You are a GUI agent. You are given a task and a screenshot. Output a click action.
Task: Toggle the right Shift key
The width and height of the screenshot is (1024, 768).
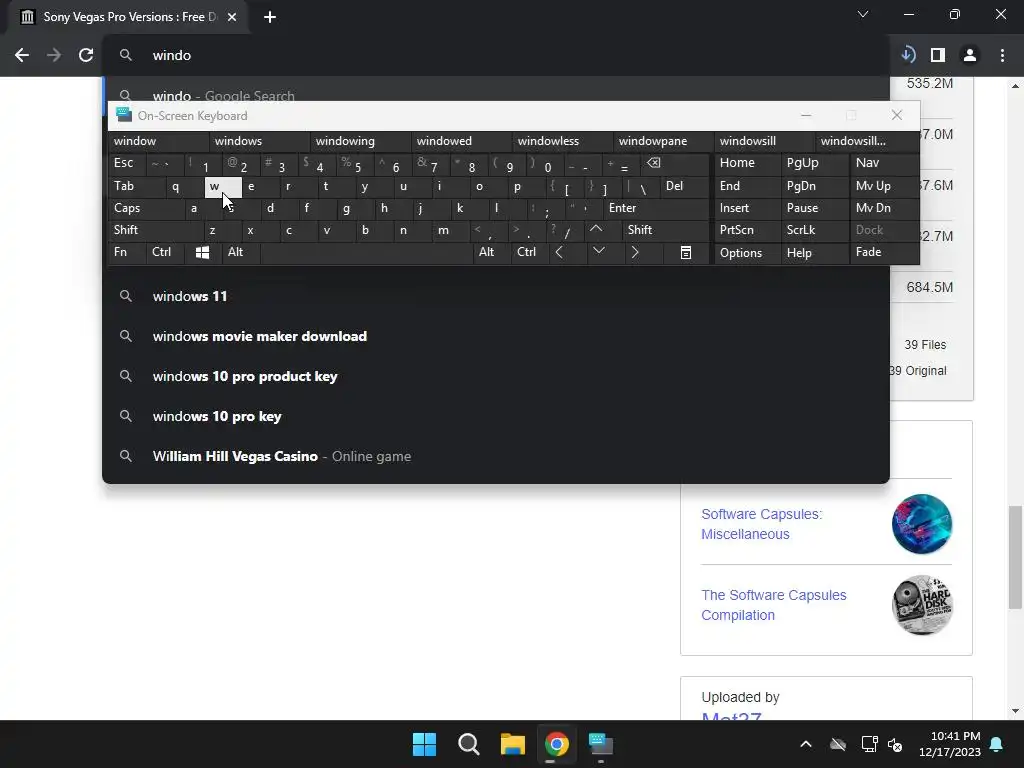pyautogui.click(x=665, y=230)
